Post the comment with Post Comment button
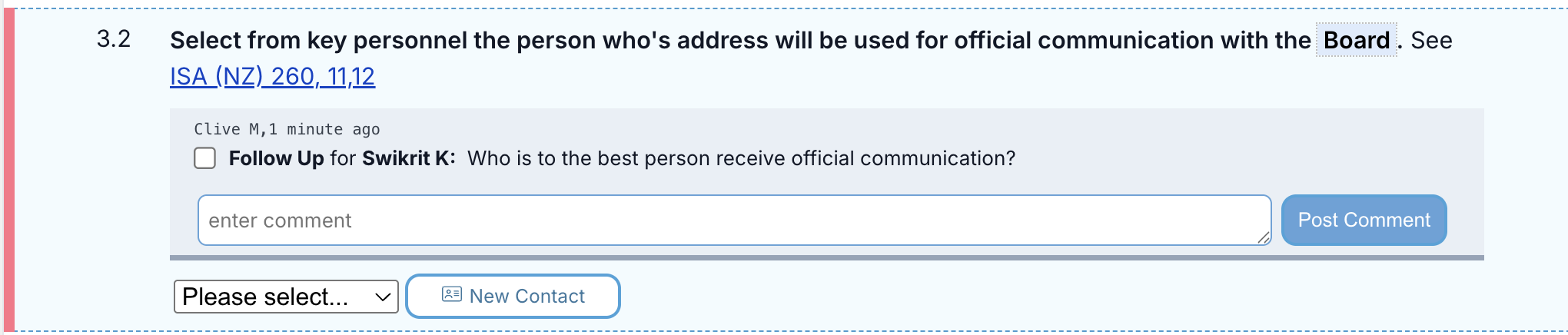 pos(1364,221)
